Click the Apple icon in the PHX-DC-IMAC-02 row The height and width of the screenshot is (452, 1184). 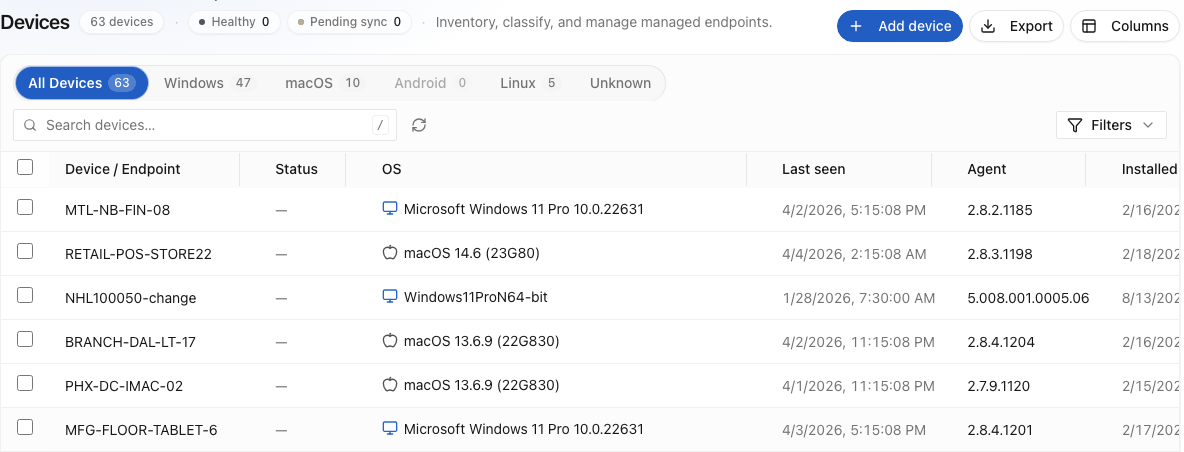(390, 386)
